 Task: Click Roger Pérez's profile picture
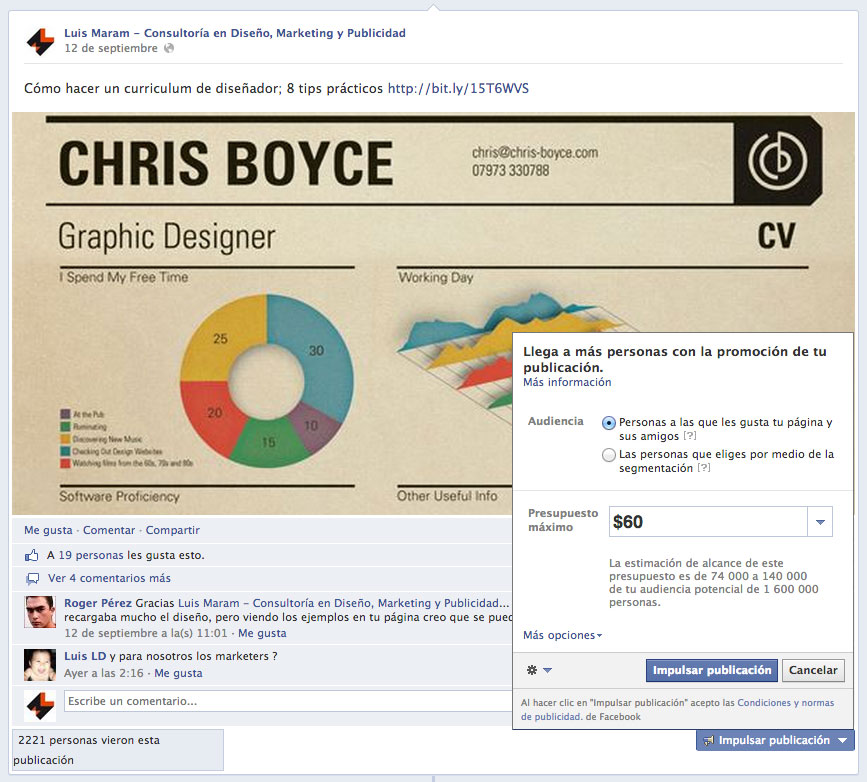click(x=40, y=611)
